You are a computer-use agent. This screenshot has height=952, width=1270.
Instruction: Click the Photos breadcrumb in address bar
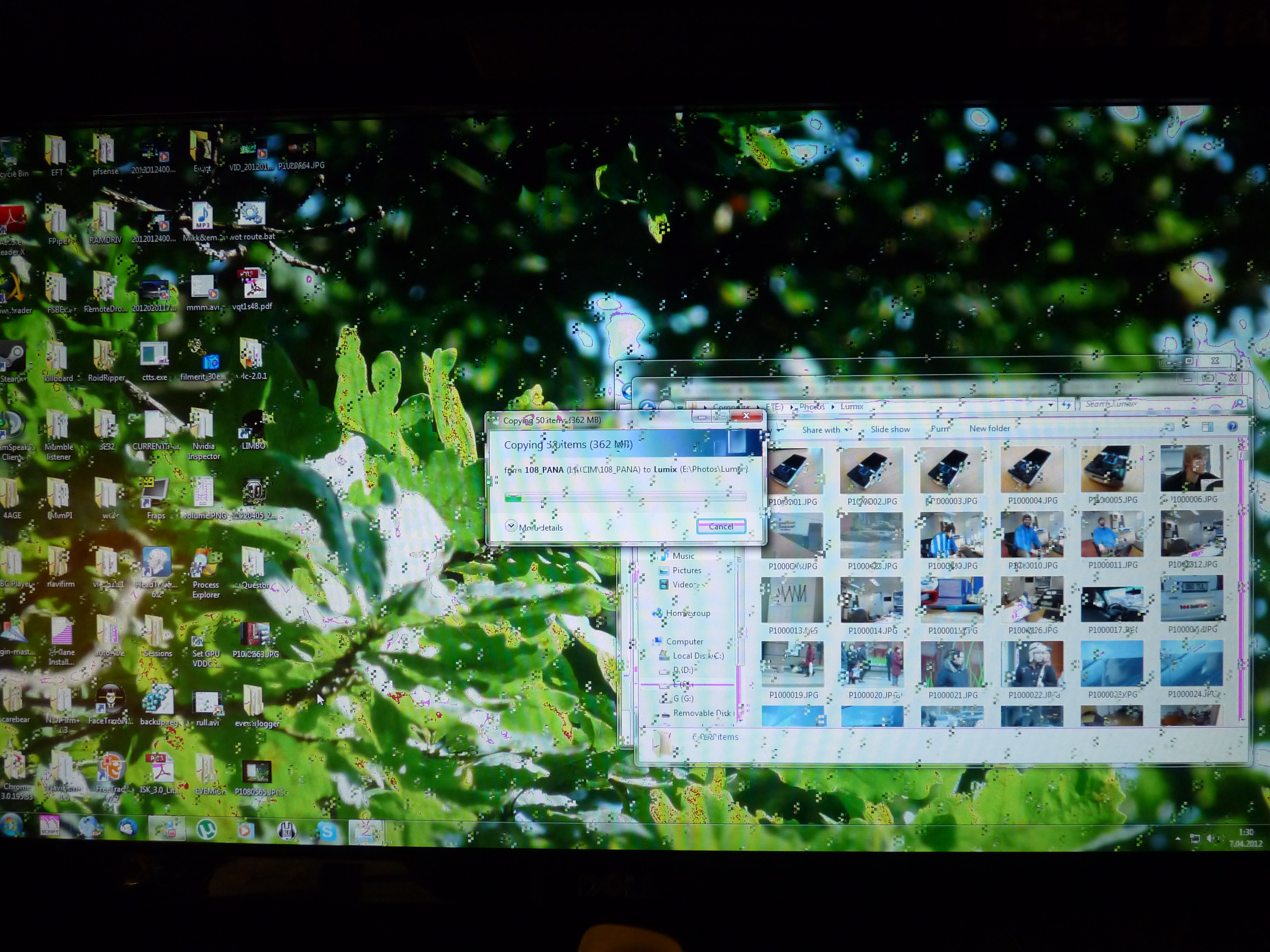pyautogui.click(x=812, y=406)
